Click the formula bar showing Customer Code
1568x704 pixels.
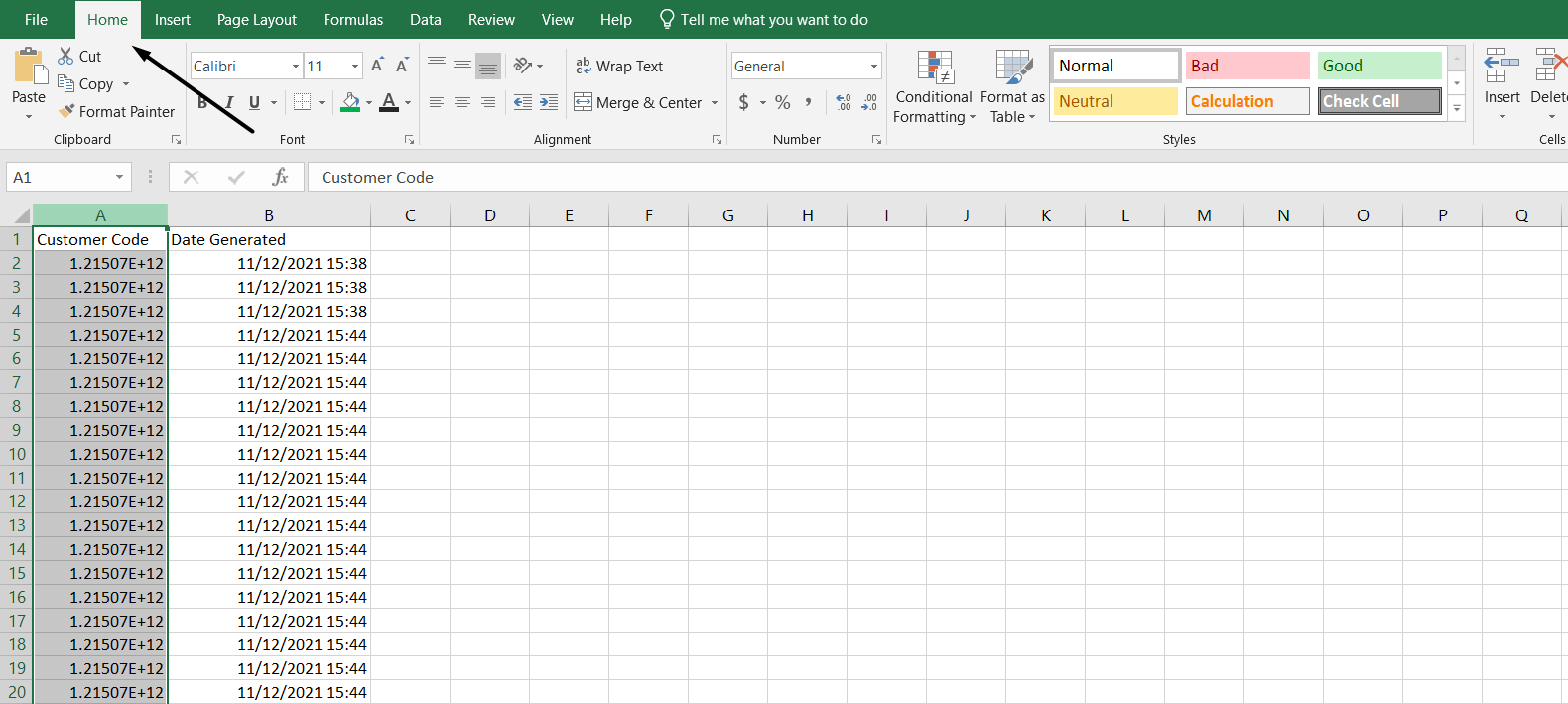(937, 177)
